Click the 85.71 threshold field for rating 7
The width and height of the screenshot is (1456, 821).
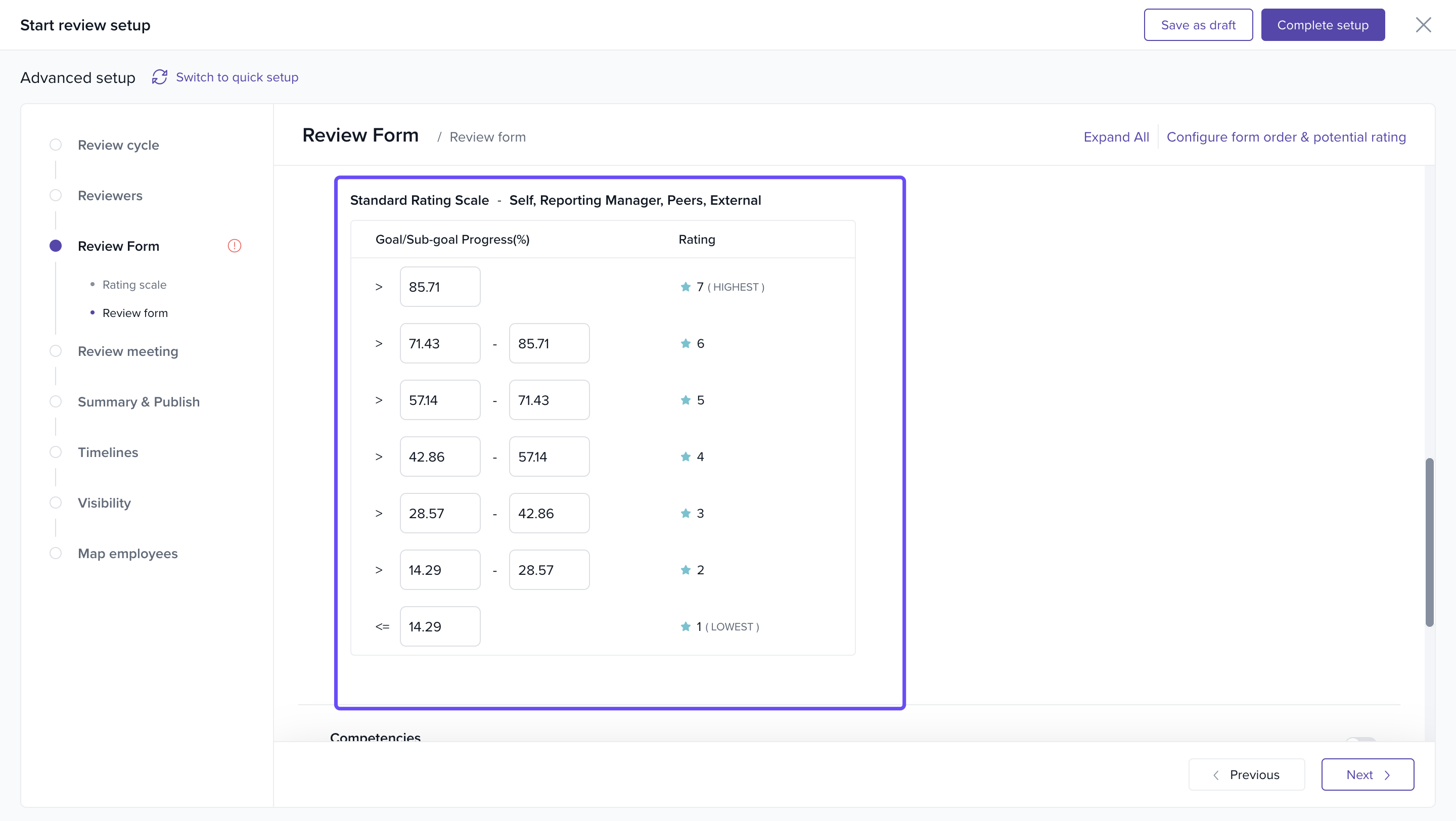[440, 287]
